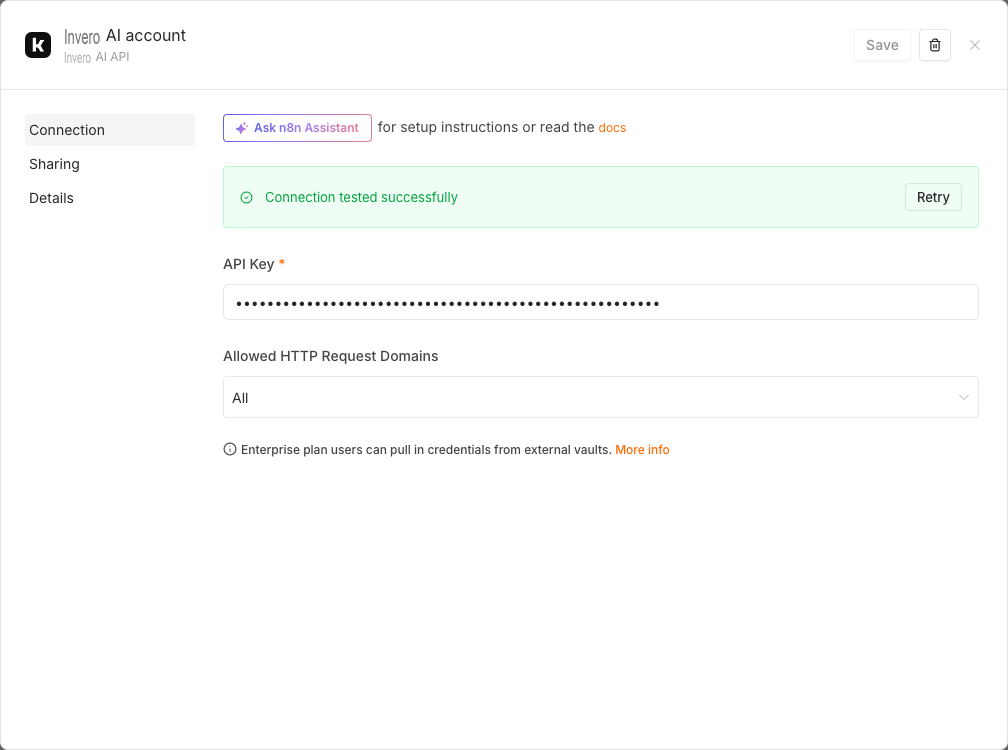Click the Save button
The width and height of the screenshot is (1008, 750).
882,45
